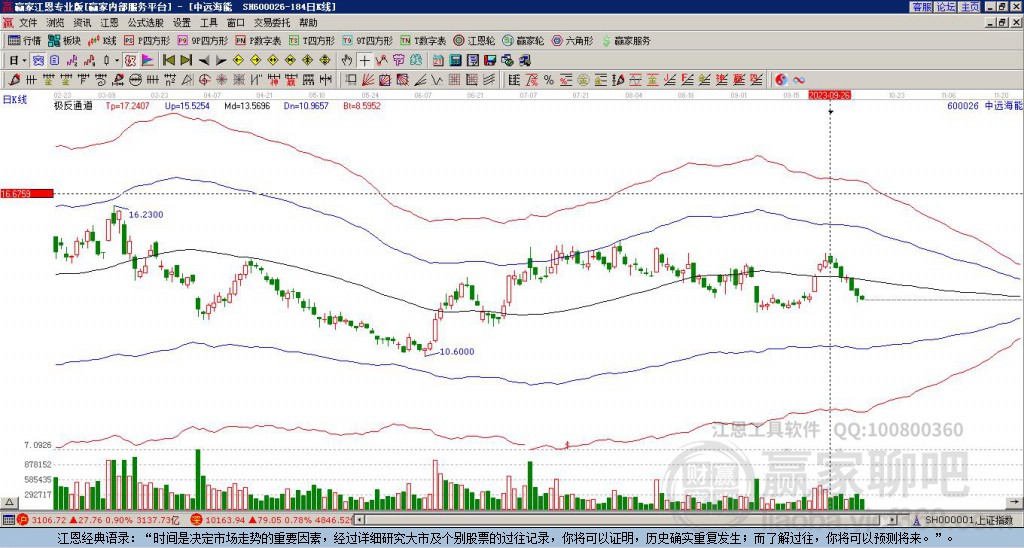Open 赢家服务 from the toolbar
This screenshot has width=1024, height=548.
point(626,40)
